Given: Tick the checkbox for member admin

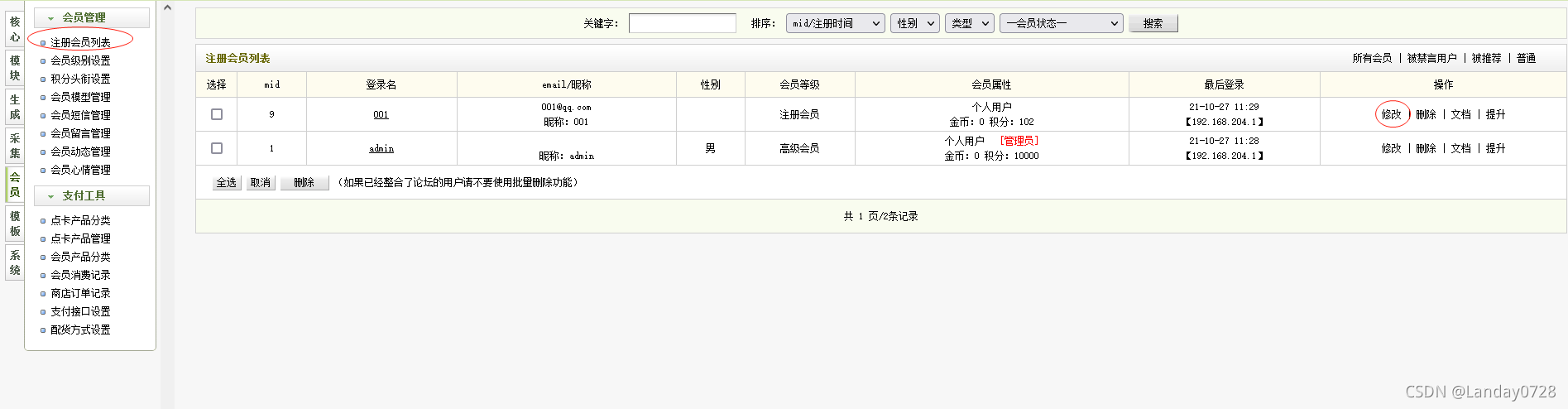Looking at the screenshot, I should (217, 148).
